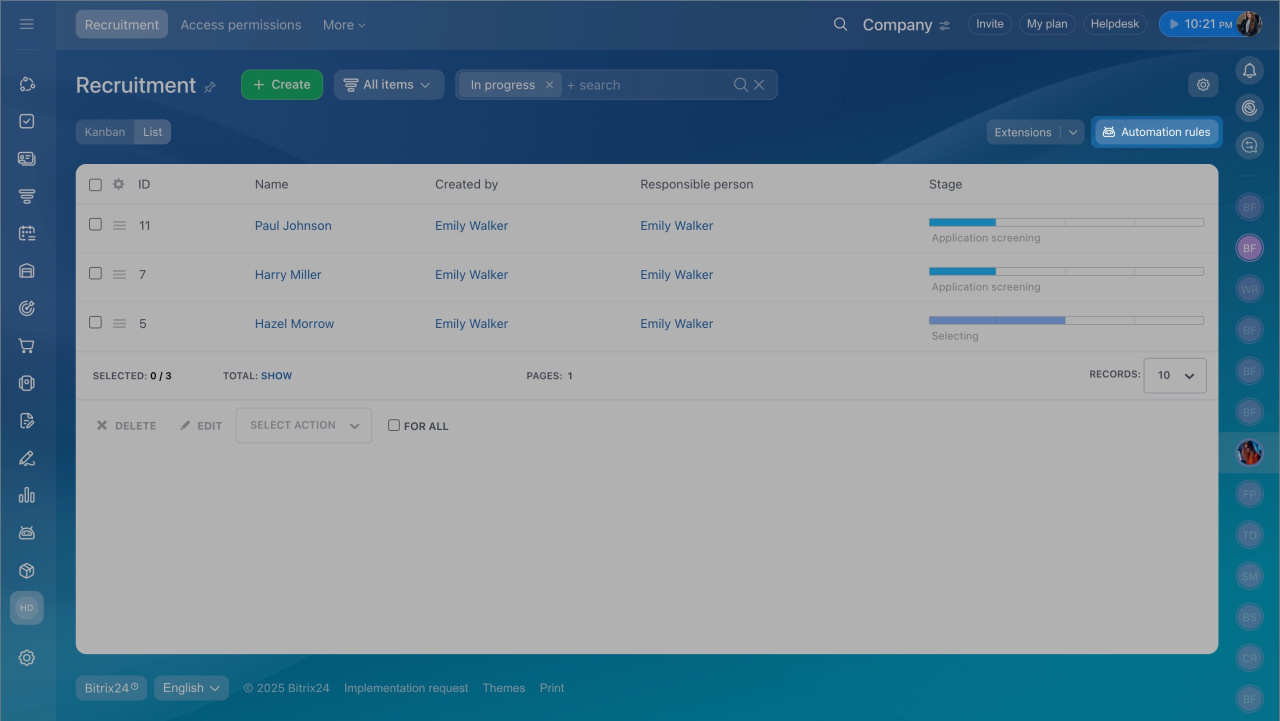This screenshot has width=1280, height=721.
Task: Tick the select-all checkbox in table header
Action: [x=96, y=185]
